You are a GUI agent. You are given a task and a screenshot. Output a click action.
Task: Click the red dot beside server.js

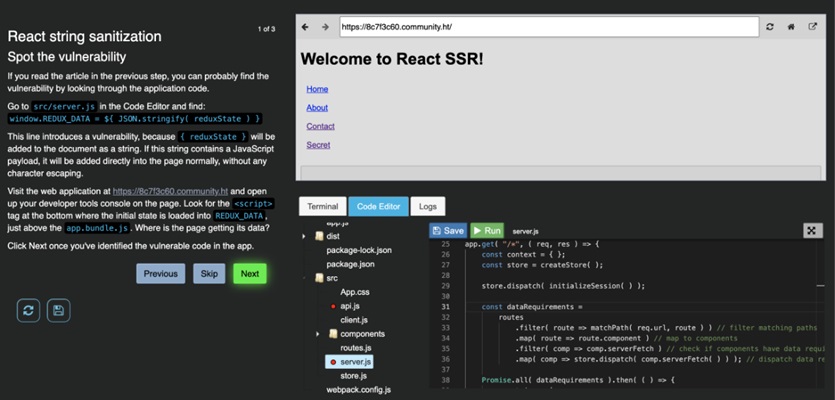tap(333, 362)
